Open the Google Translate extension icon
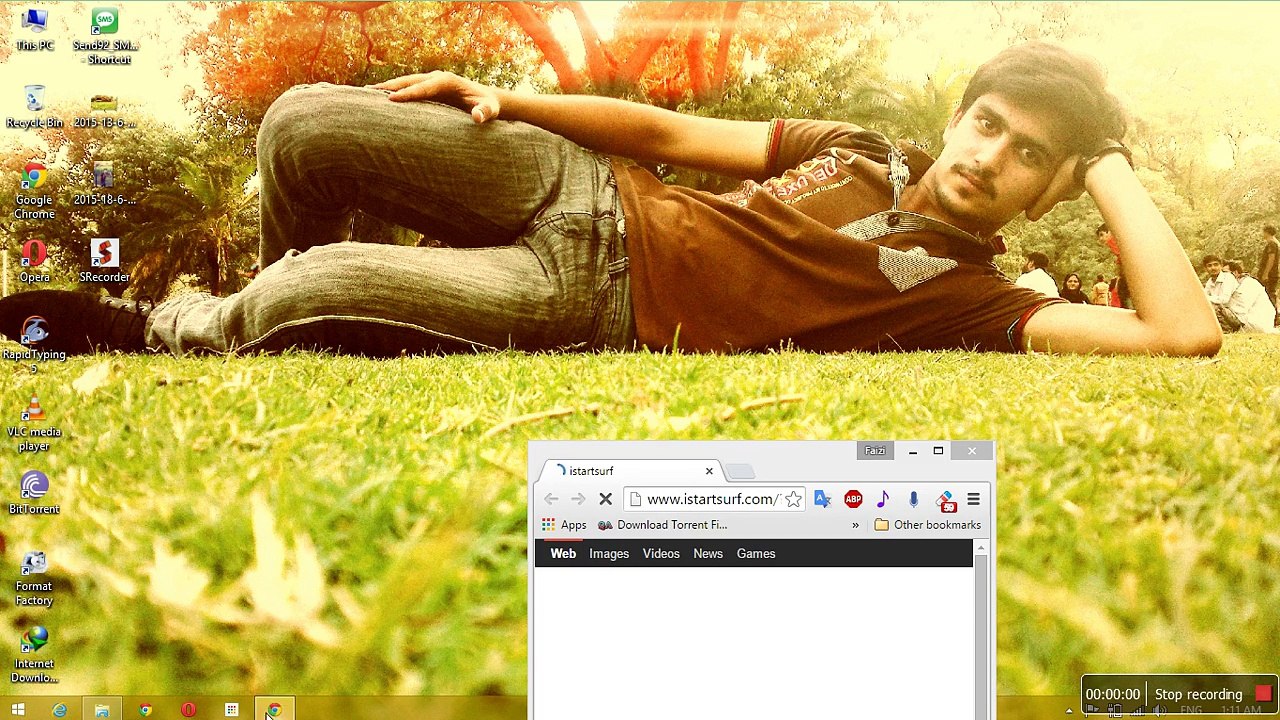Image resolution: width=1280 pixels, height=720 pixels. pyautogui.click(x=823, y=499)
